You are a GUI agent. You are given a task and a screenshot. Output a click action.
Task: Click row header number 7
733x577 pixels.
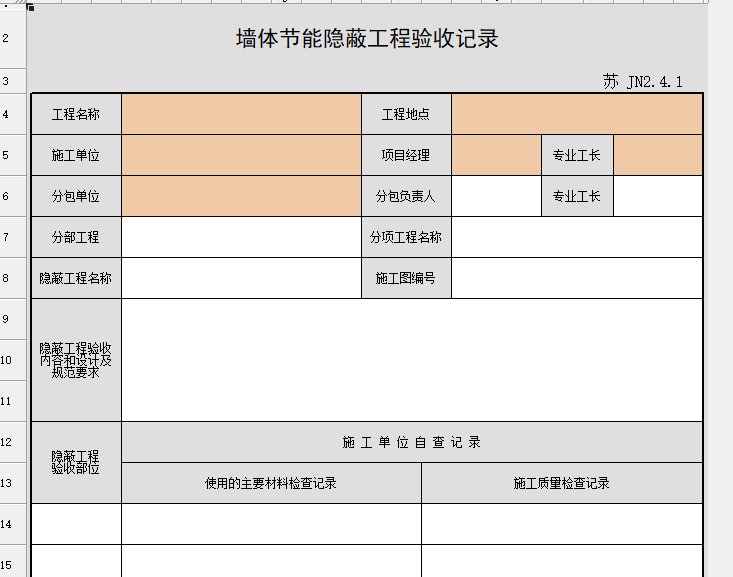pyautogui.click(x=7, y=237)
